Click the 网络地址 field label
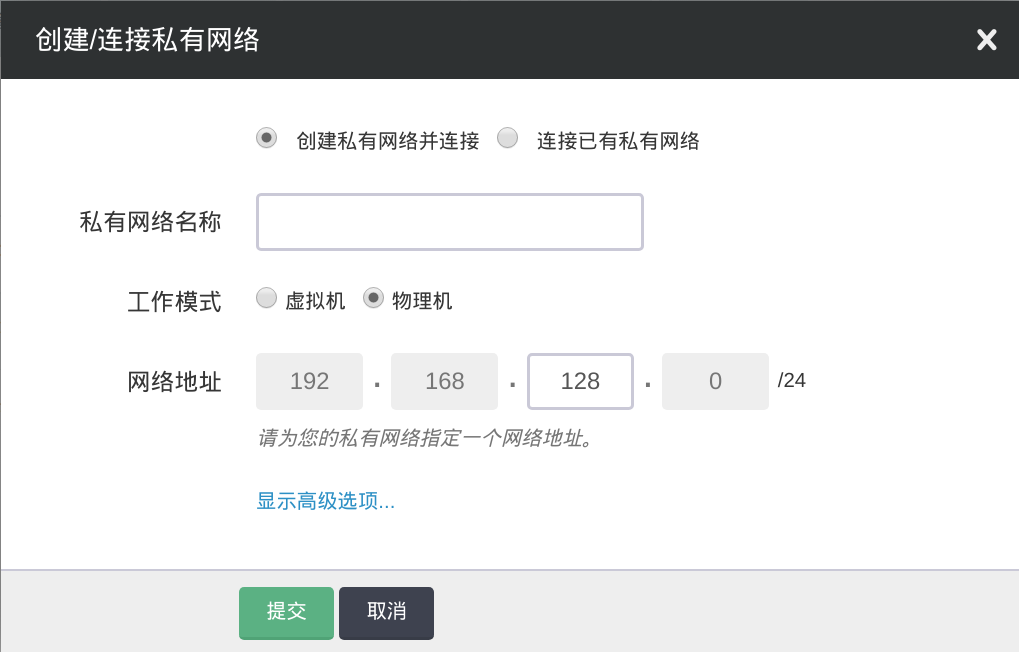Image resolution: width=1019 pixels, height=652 pixels. pyautogui.click(x=174, y=381)
